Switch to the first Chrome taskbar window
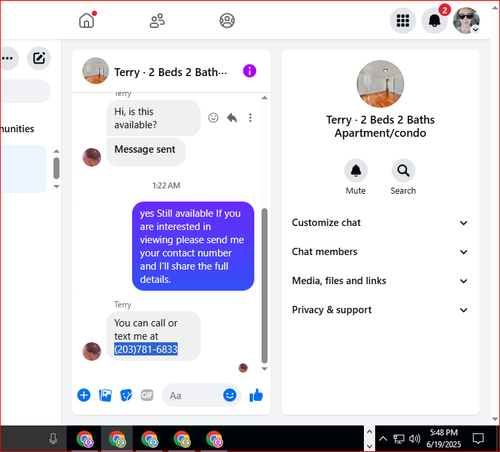This screenshot has height=452, width=500. coord(85,439)
